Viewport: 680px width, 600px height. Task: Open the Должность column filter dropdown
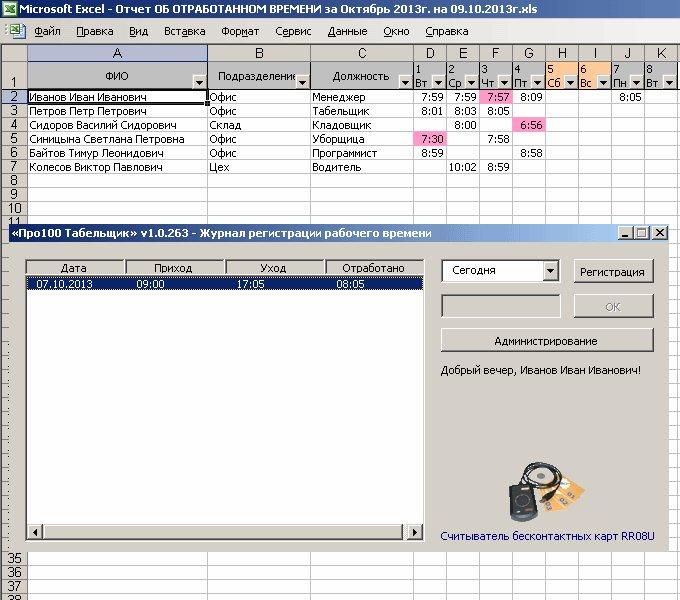[405, 82]
